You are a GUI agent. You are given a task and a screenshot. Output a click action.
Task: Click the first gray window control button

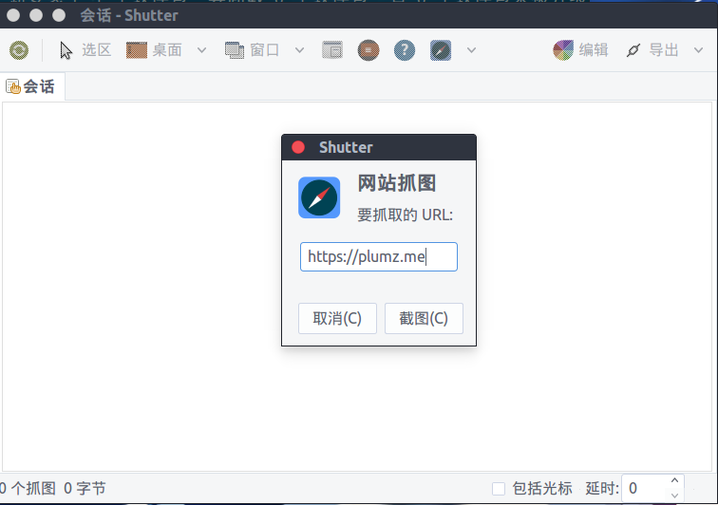coord(13,15)
